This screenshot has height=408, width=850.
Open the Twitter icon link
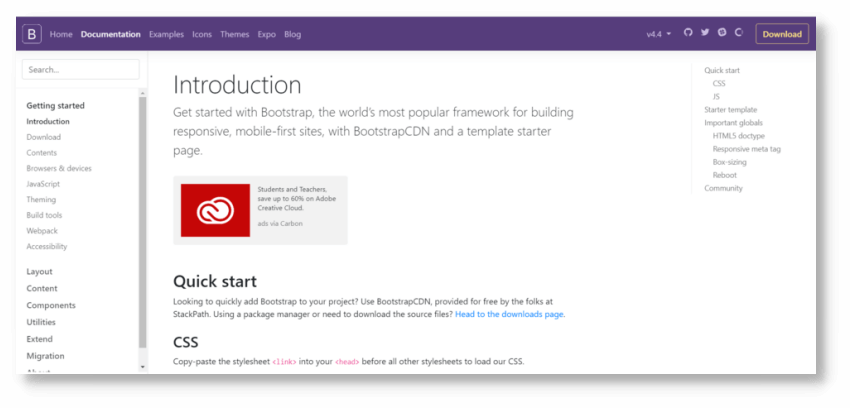(705, 33)
